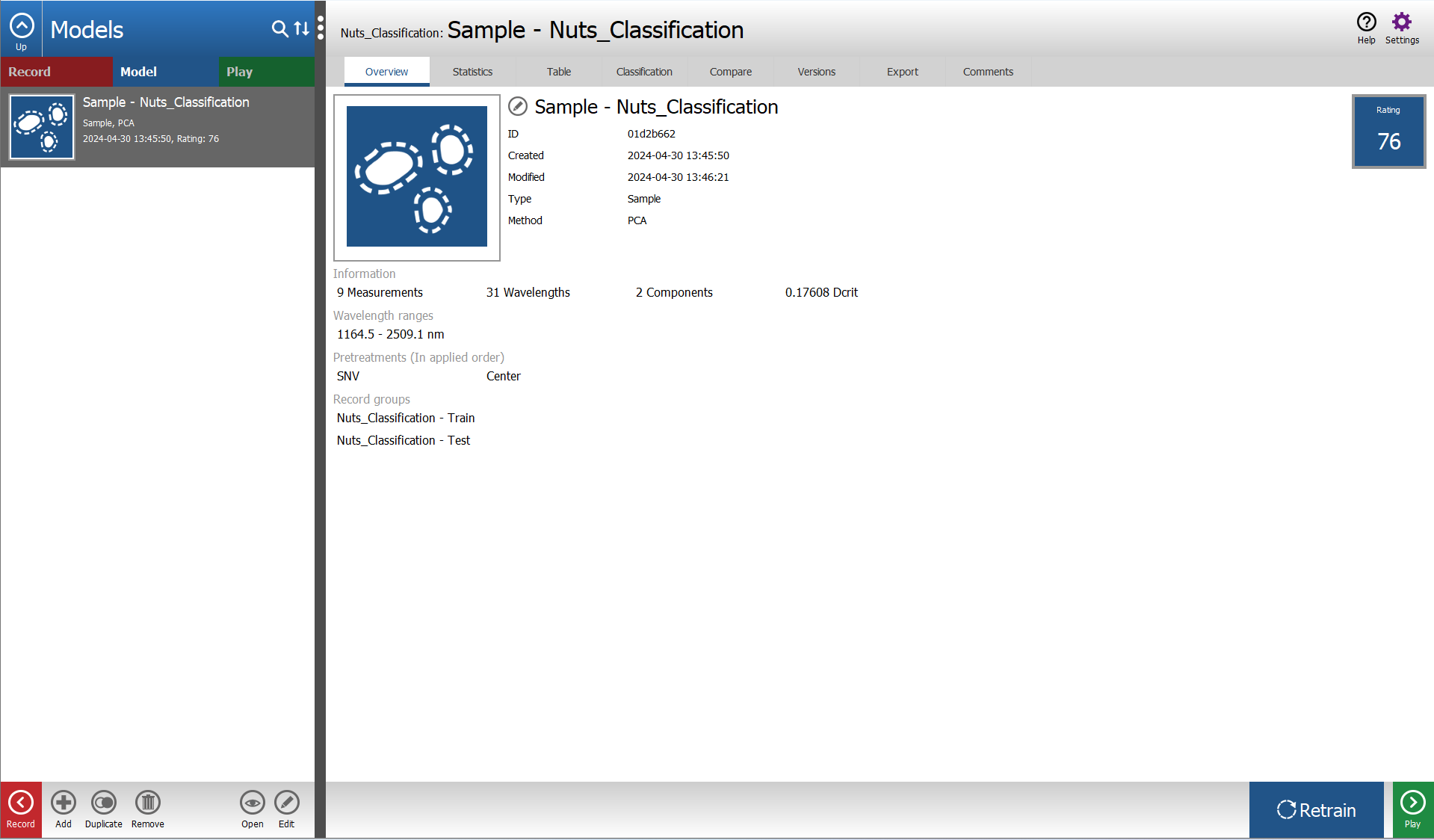Image resolution: width=1434 pixels, height=840 pixels.
Task: Click the Retrain button
Action: point(1316,810)
